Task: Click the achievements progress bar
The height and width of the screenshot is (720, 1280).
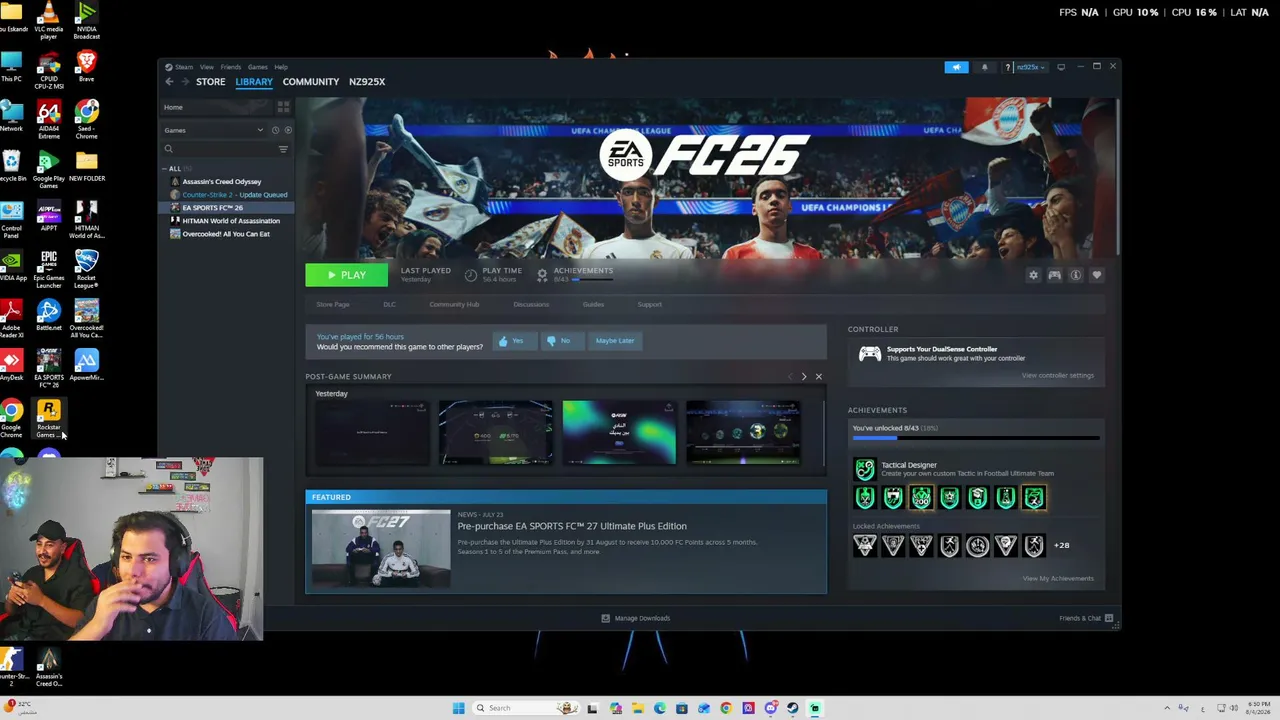Action: point(976,438)
